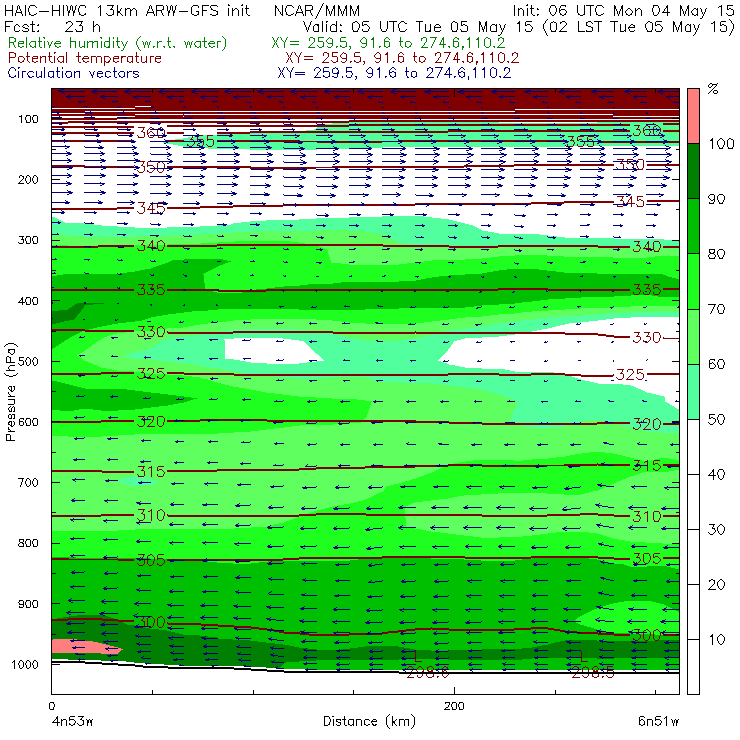Click the colorbar '20' label
Screen dimensions: 740x740
pos(716,585)
